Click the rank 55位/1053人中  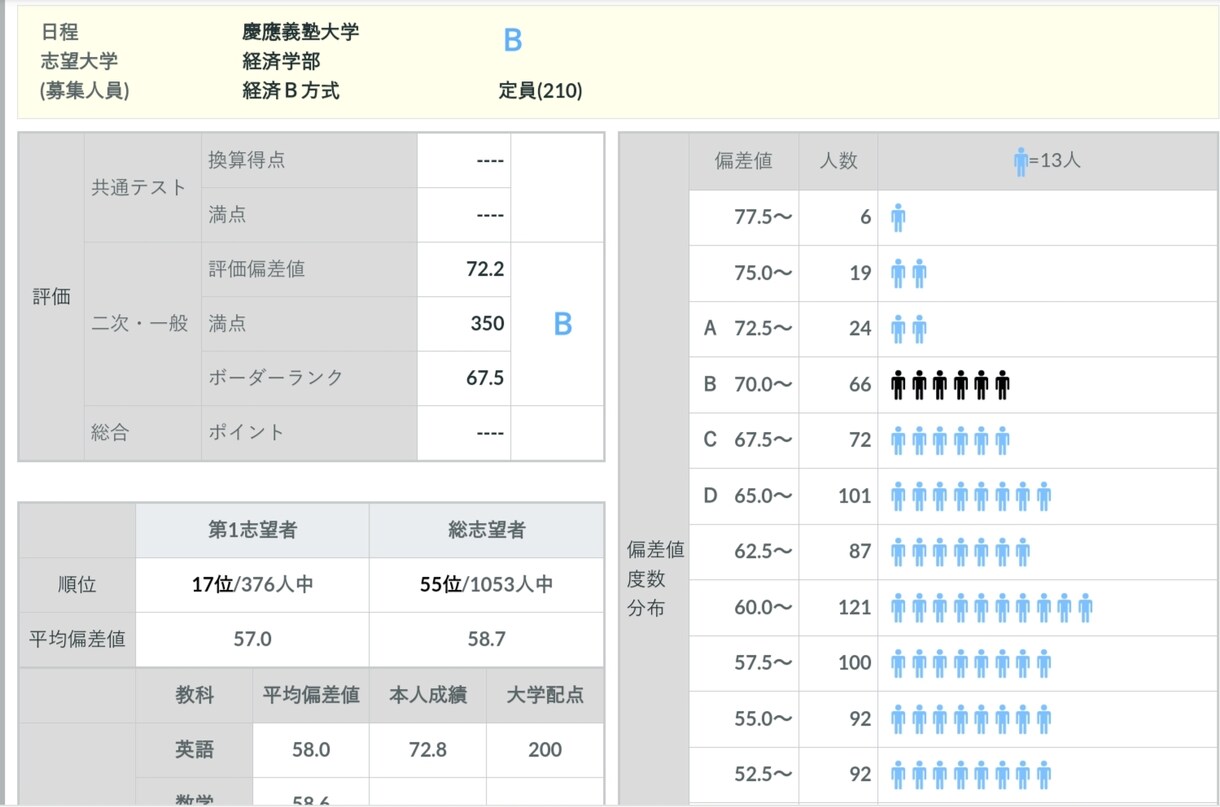[x=487, y=585]
